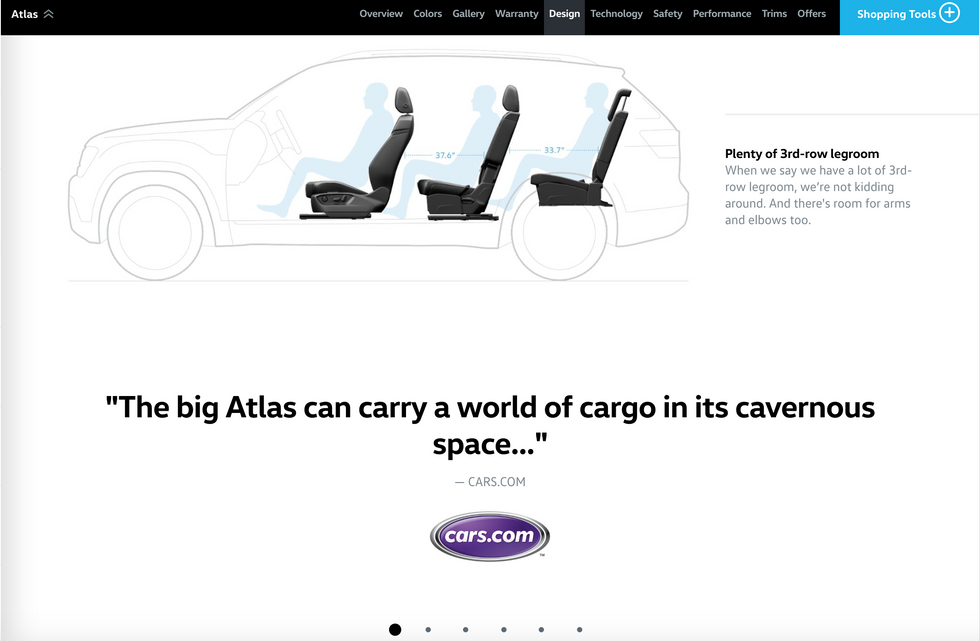
Task: Collapse Atlas menu with double chevron icon
Action: 48,14
